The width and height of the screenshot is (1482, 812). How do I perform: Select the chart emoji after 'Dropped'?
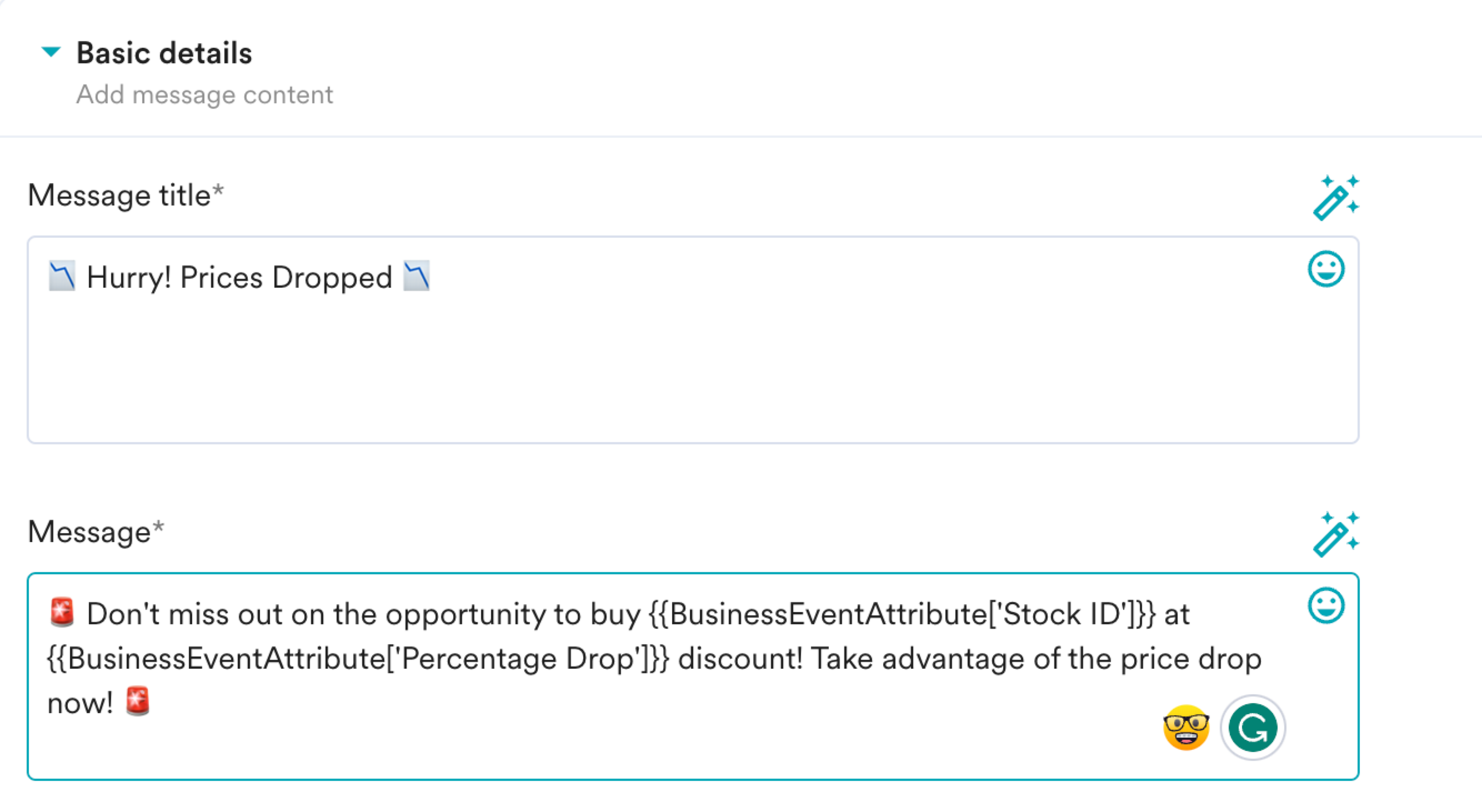416,276
